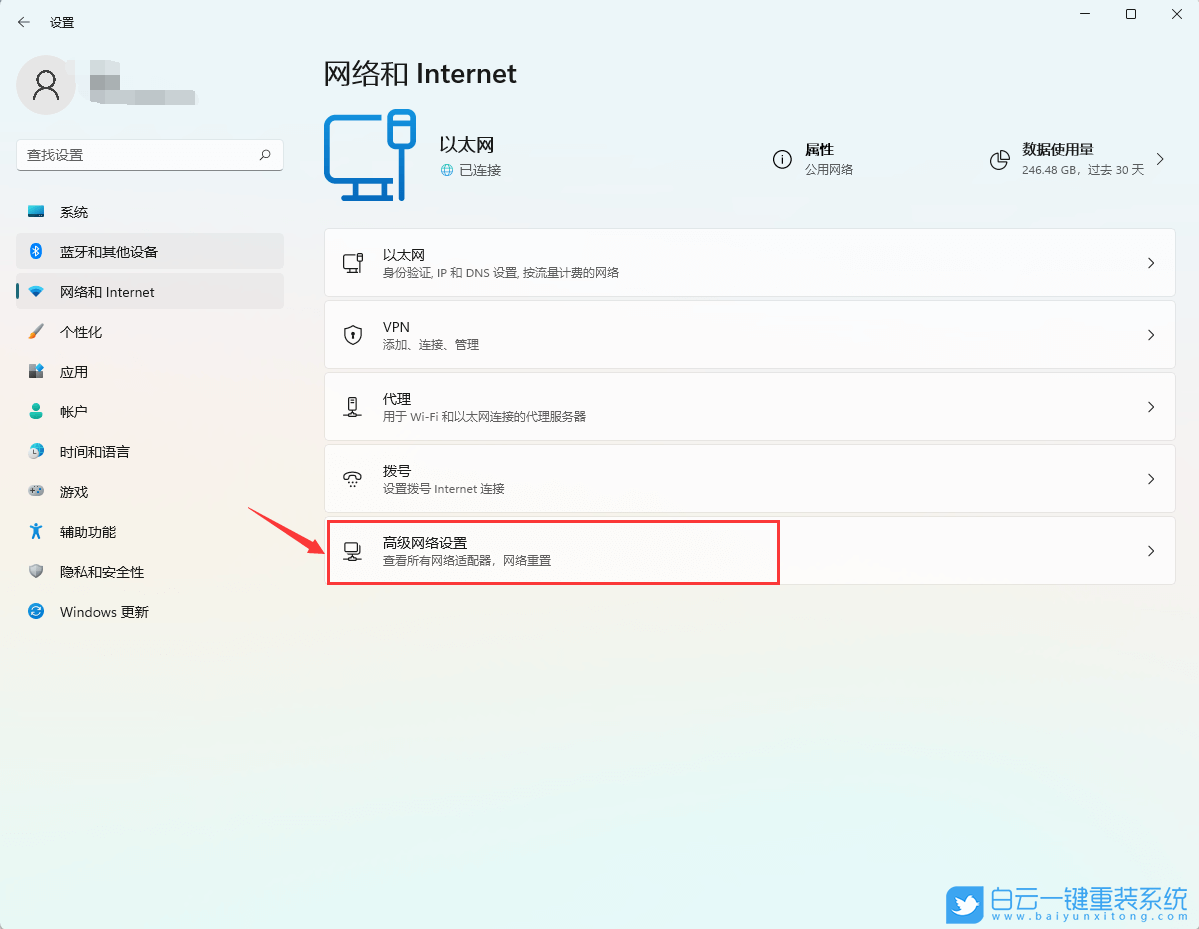The image size is (1199, 929).
Task: Click the user avatar profile picture
Action: click(x=45, y=85)
